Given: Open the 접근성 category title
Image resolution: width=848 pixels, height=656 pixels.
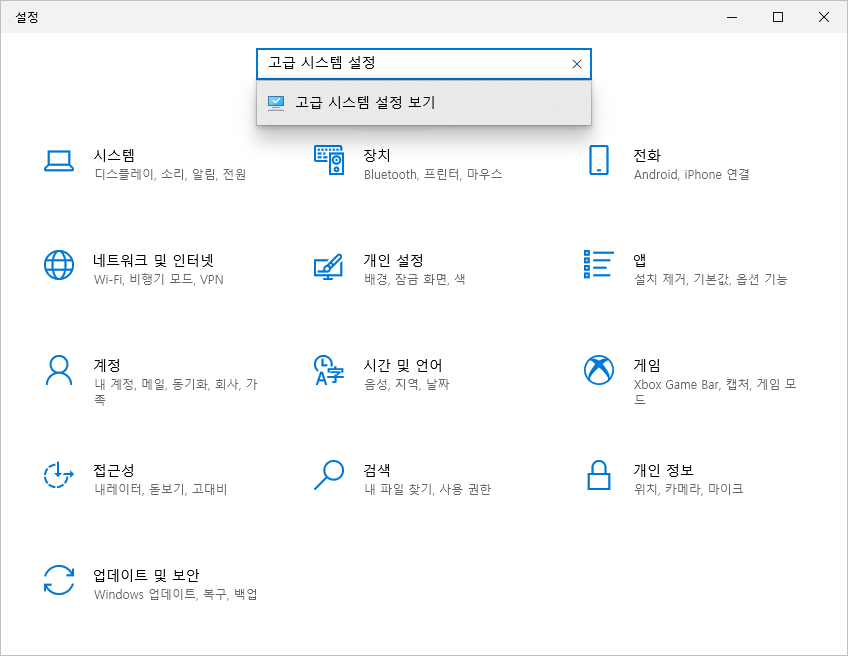Looking at the screenshot, I should tap(114, 471).
